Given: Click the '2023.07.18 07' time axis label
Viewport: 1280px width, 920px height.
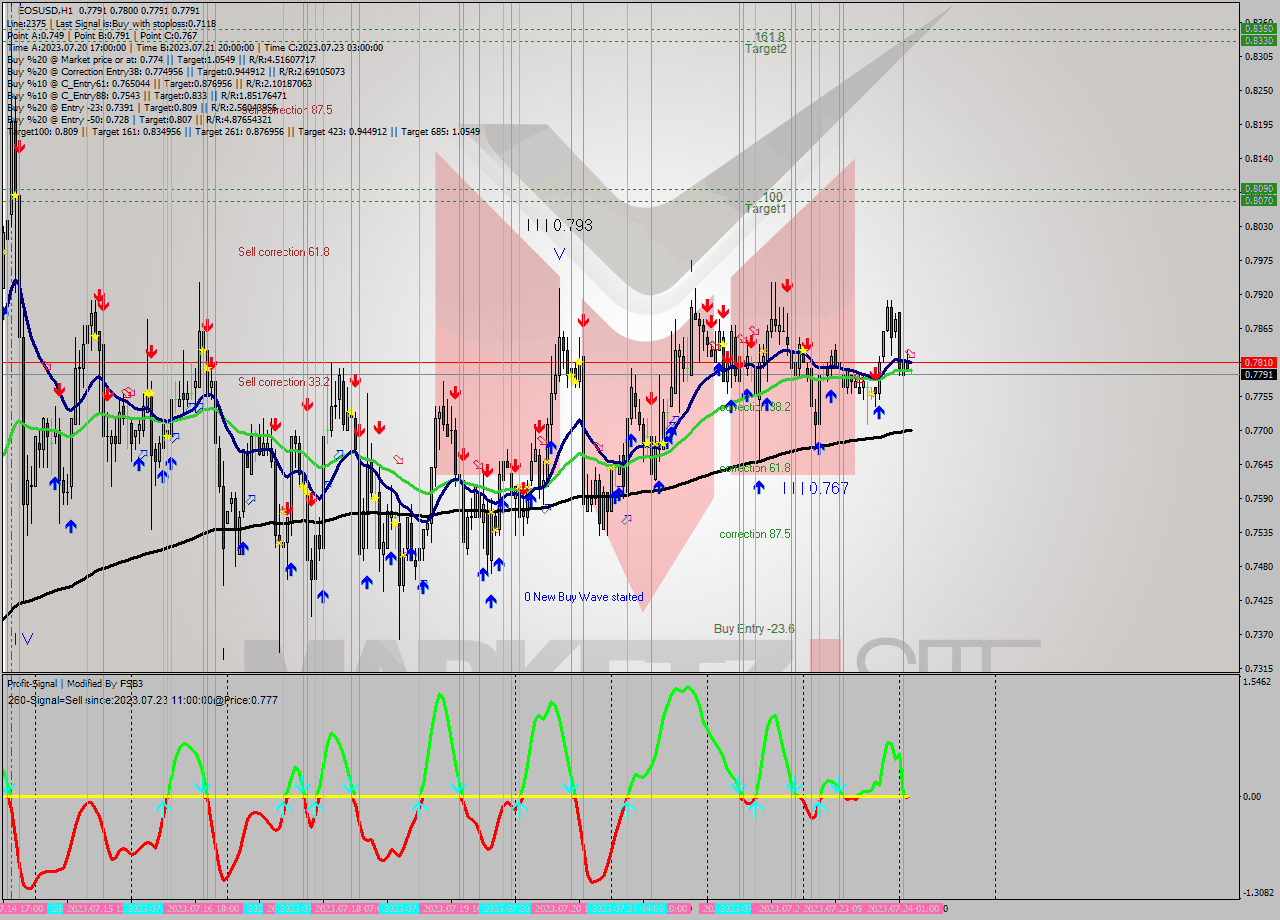Looking at the screenshot, I should click(x=346, y=908).
